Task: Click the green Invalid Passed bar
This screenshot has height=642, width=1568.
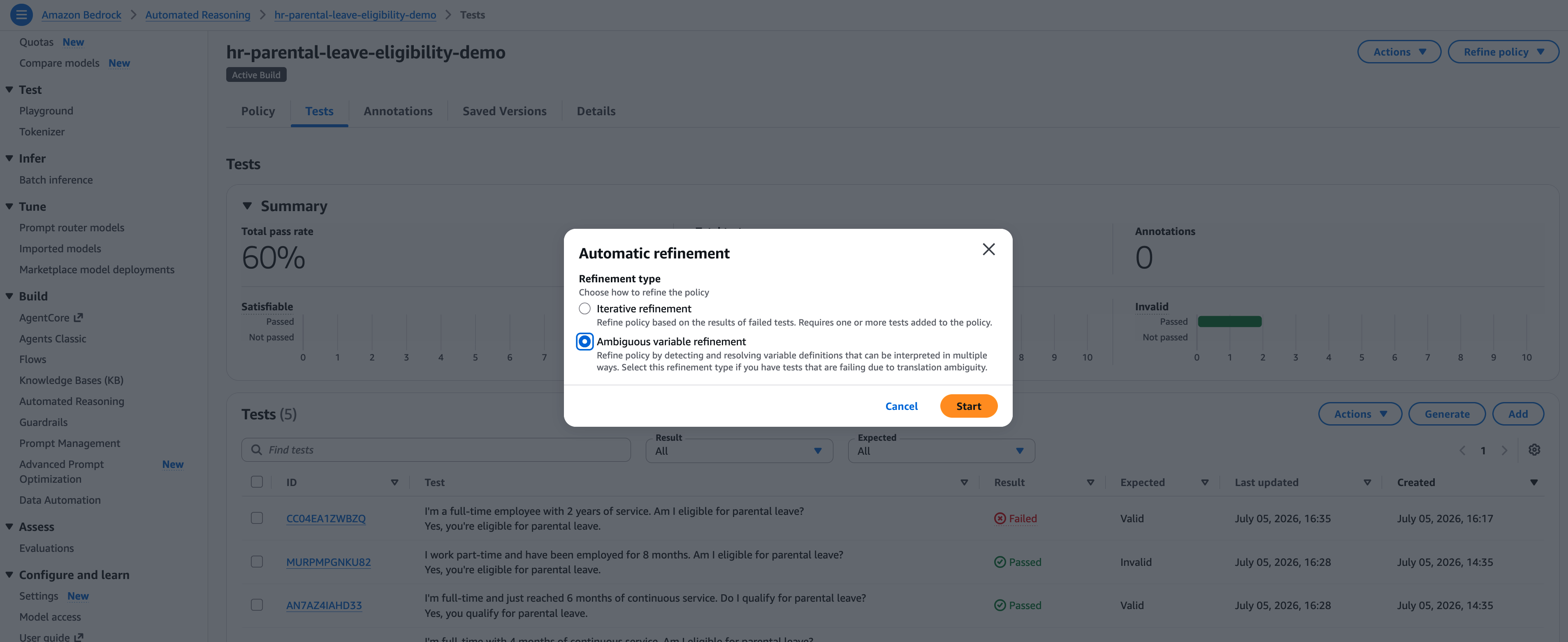Action: 1229,321
